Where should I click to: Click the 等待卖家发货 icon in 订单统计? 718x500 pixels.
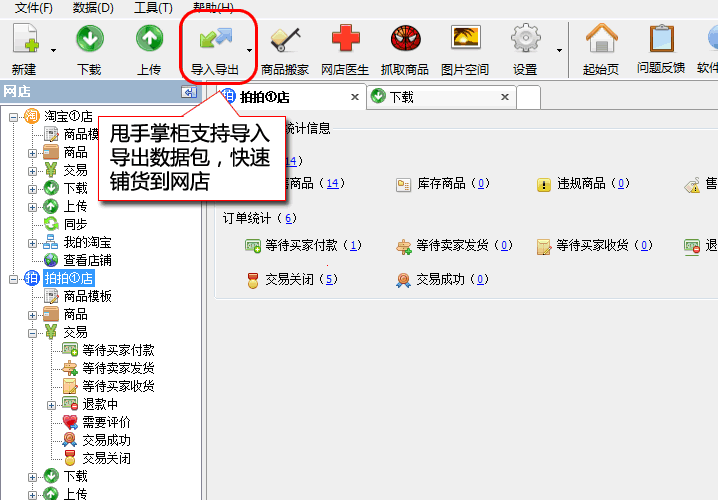[x=403, y=247]
